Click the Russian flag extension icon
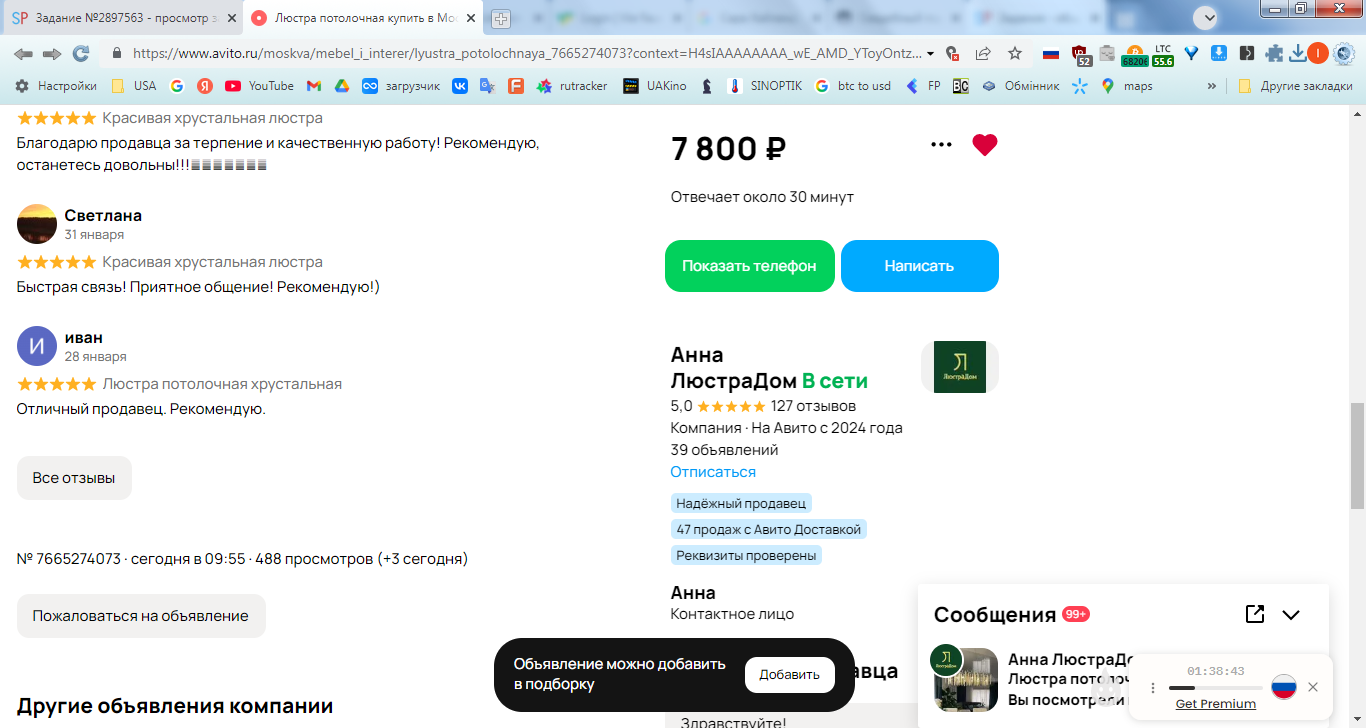This screenshot has height=728, width=1366. coord(1051,54)
